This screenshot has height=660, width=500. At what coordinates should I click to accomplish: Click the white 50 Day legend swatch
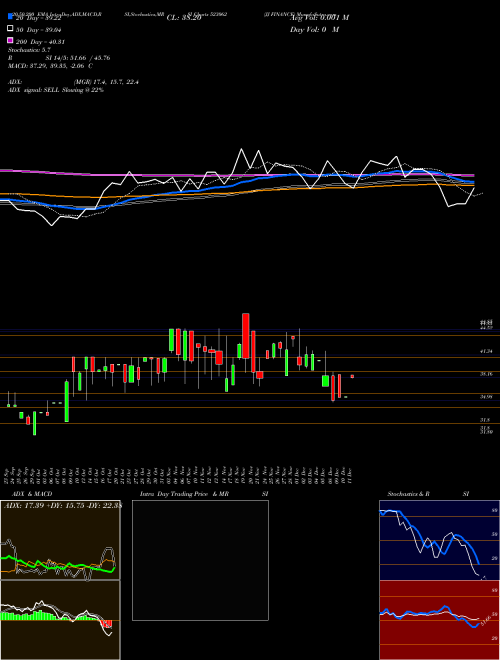point(10,29)
